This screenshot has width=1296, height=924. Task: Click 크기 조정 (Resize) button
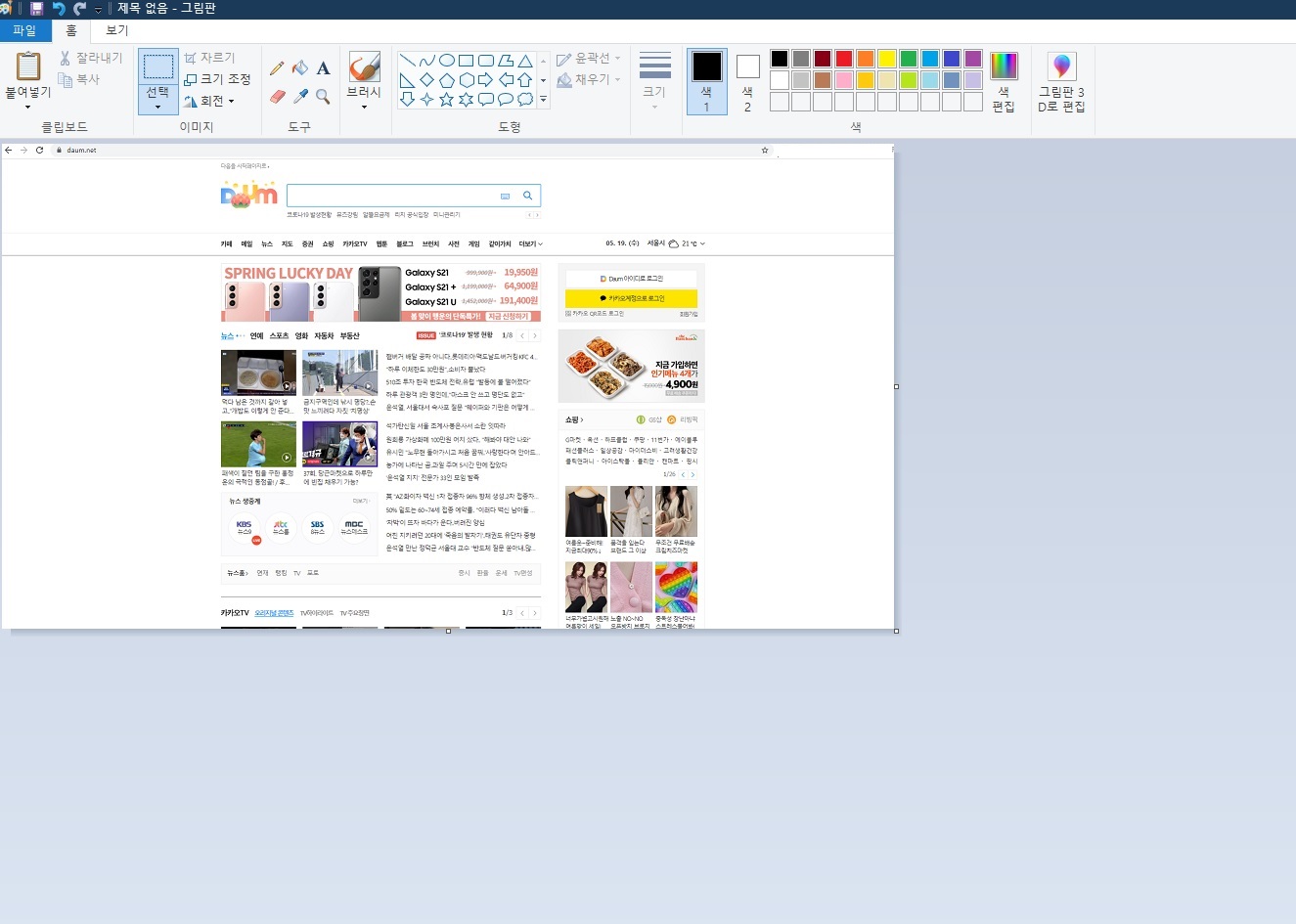coord(217,79)
